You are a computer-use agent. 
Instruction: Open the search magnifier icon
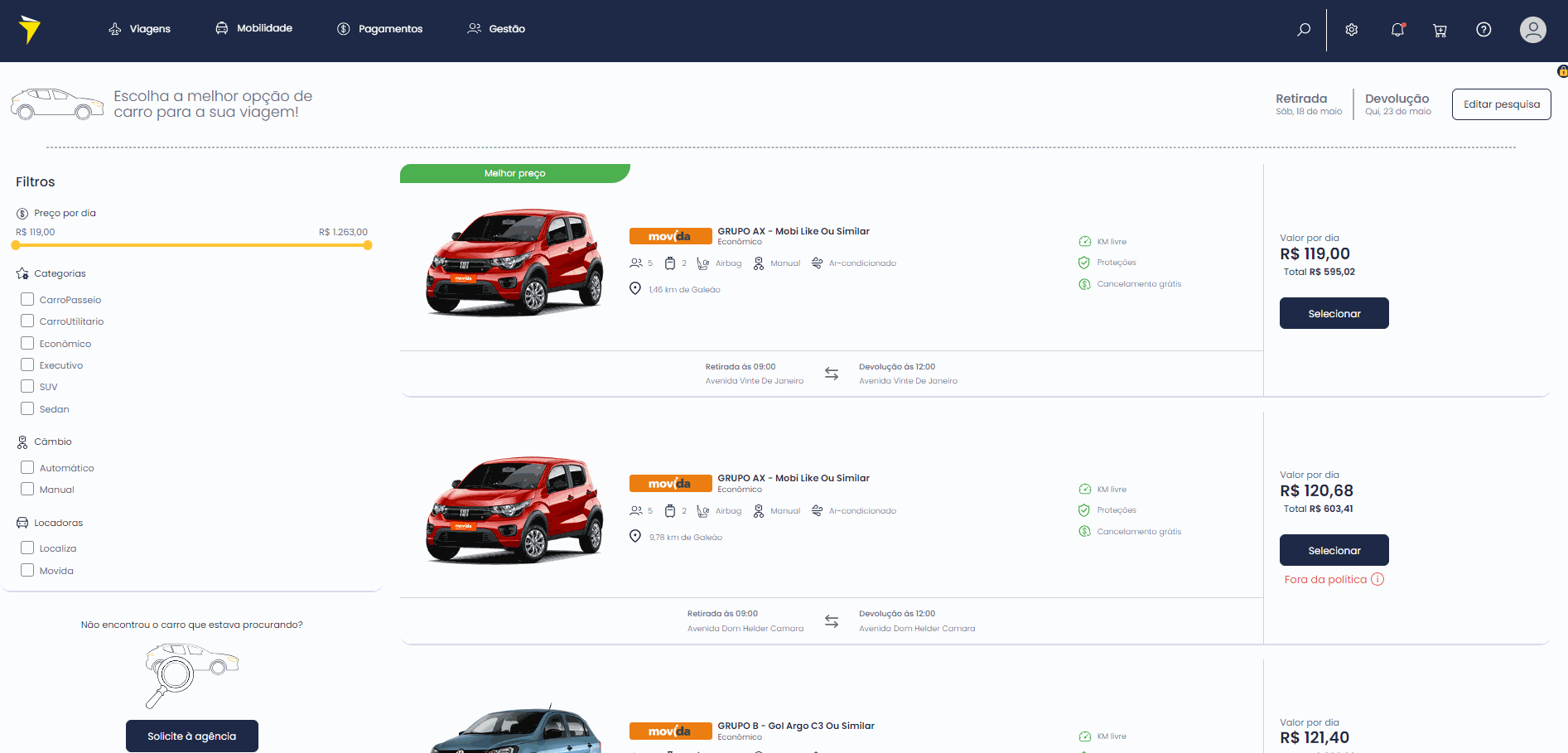(1304, 30)
